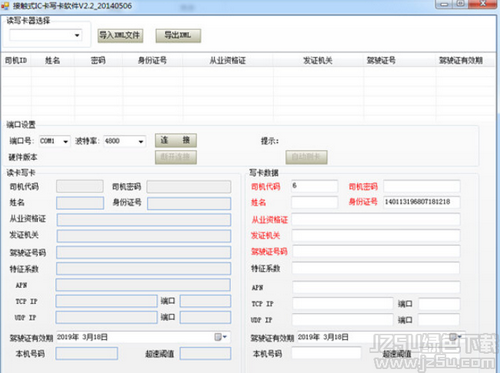Click the 写卡 UDP IP address field

[x=343, y=320]
